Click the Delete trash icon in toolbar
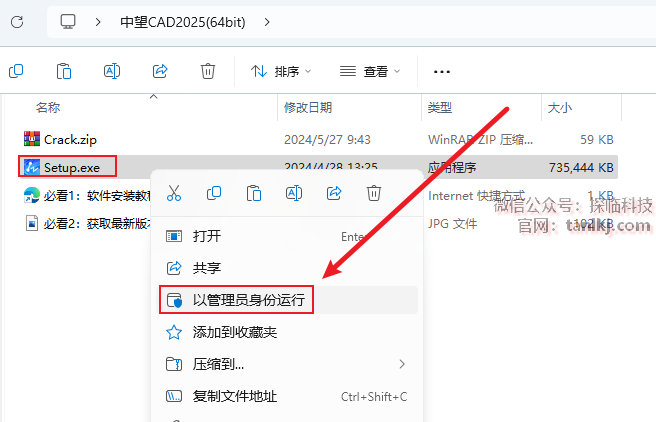The image size is (656, 422). tap(208, 71)
